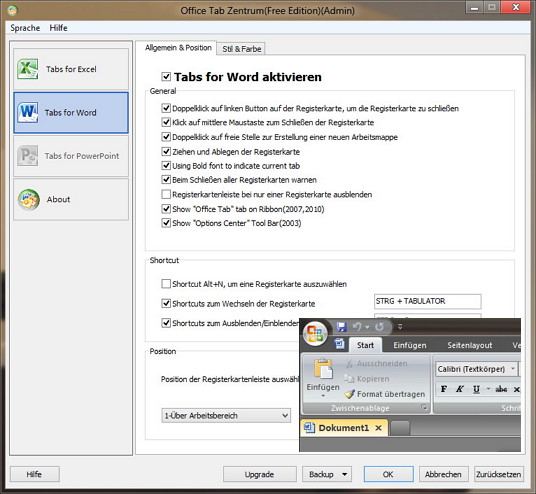Image resolution: width=536 pixels, height=494 pixels.
Task: Click the underline U button in the preview
Action: click(x=476, y=389)
